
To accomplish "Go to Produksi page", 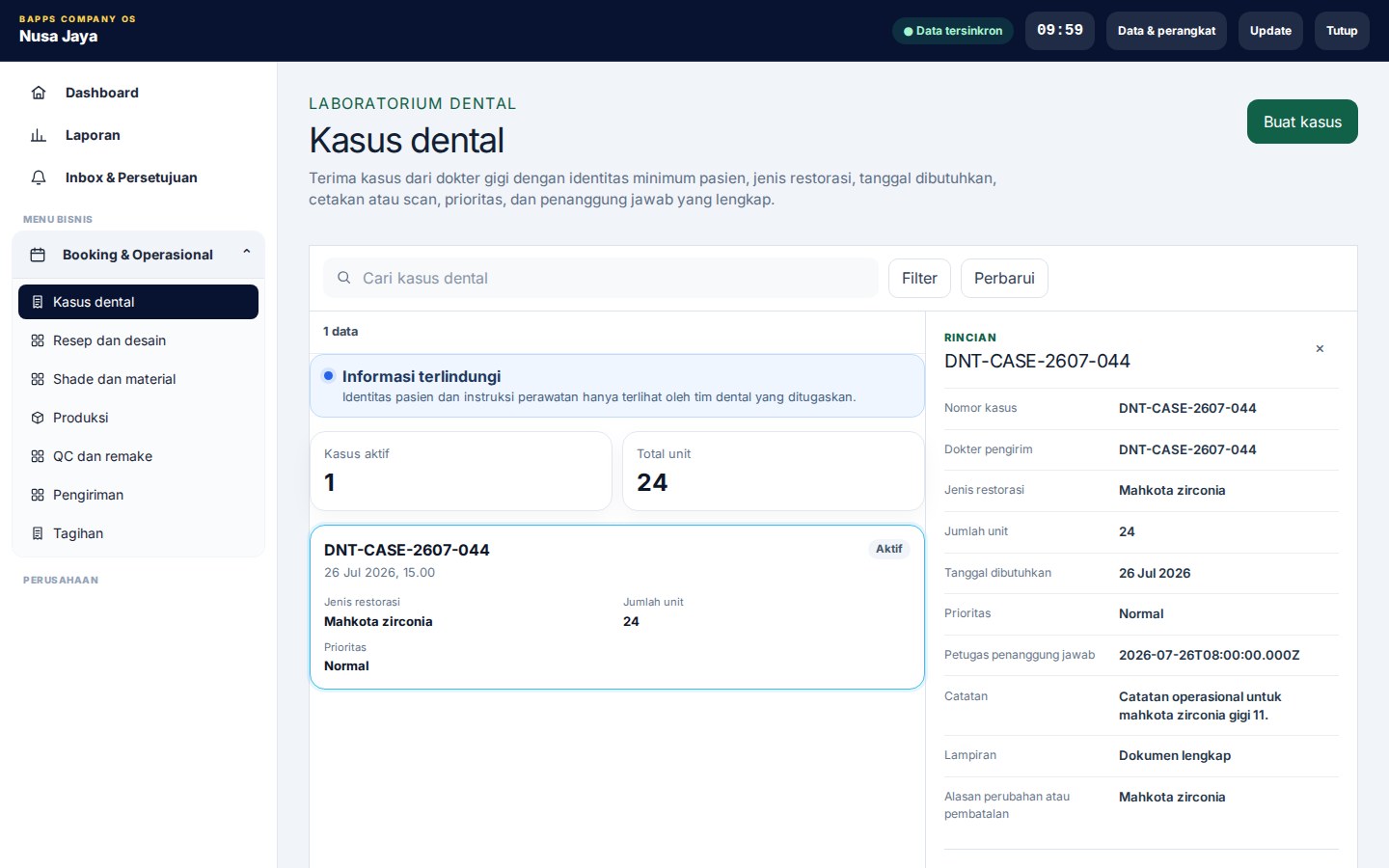I will coord(138,418).
